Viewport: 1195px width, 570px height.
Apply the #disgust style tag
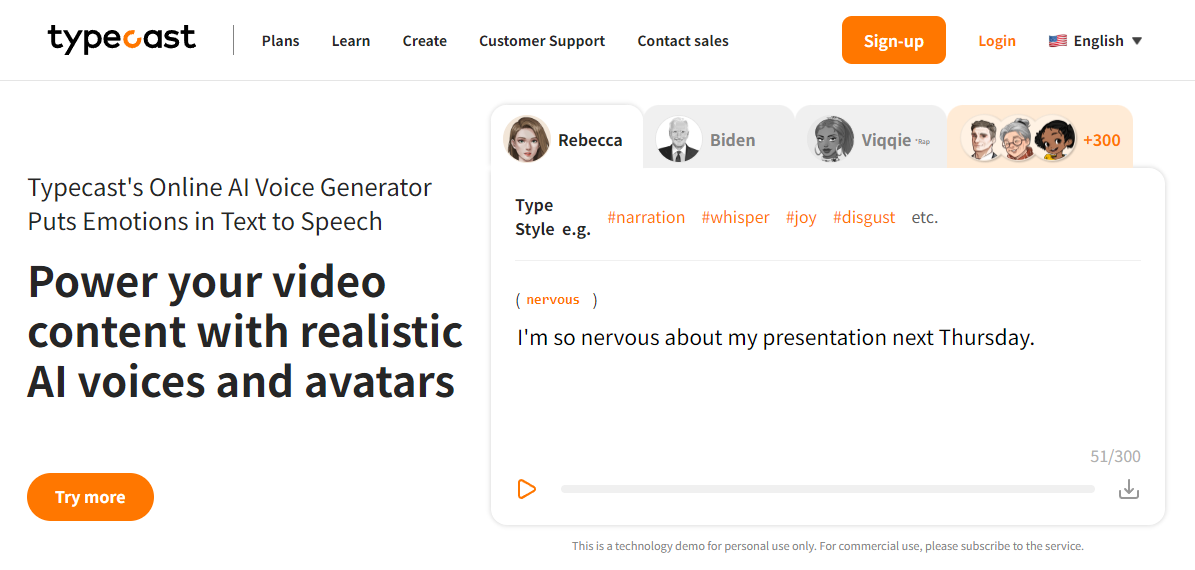(x=863, y=217)
